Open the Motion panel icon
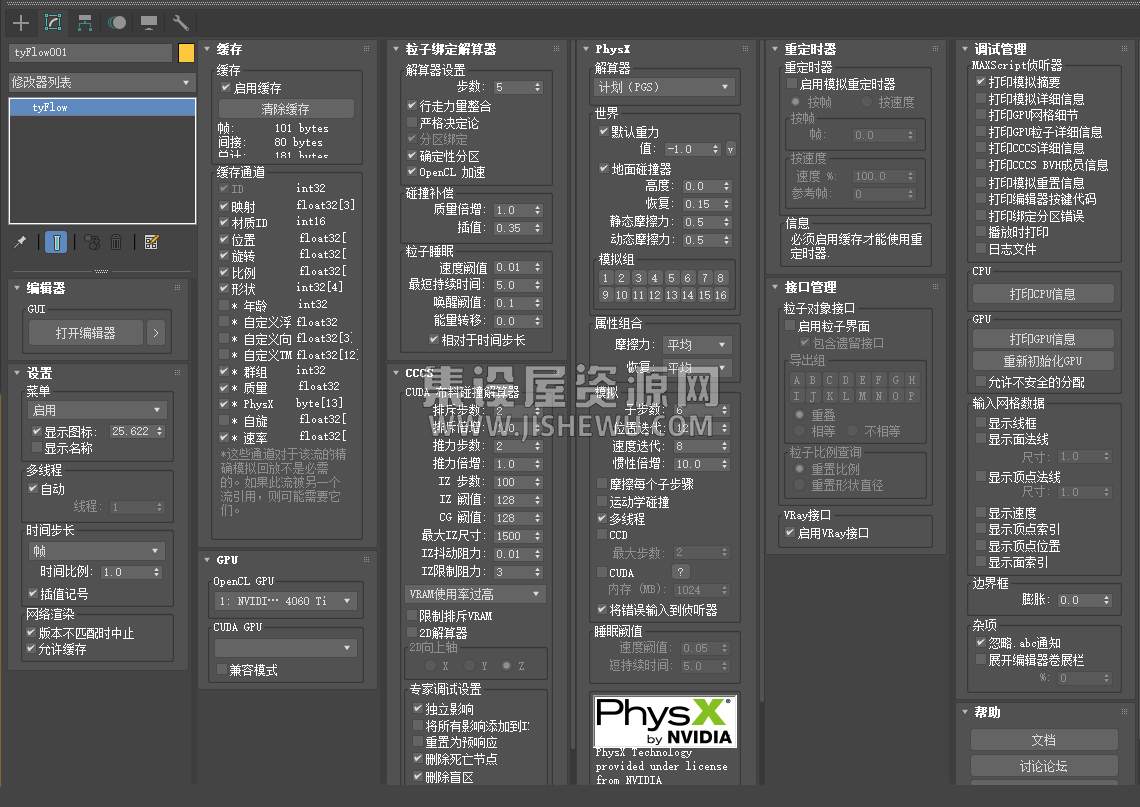Screen dimensions: 1140x807 click(117, 22)
